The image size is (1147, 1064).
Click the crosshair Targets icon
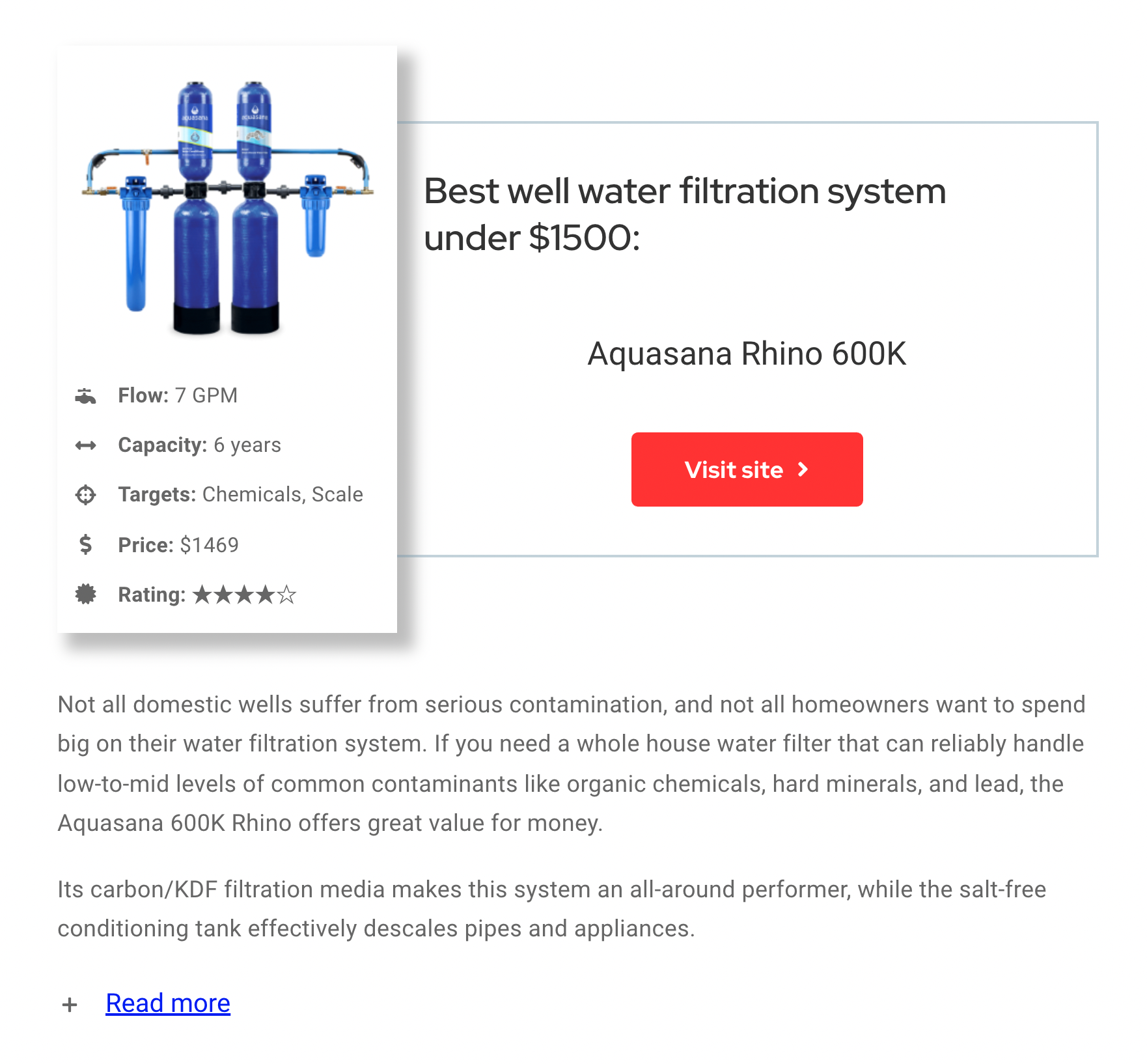[85, 495]
